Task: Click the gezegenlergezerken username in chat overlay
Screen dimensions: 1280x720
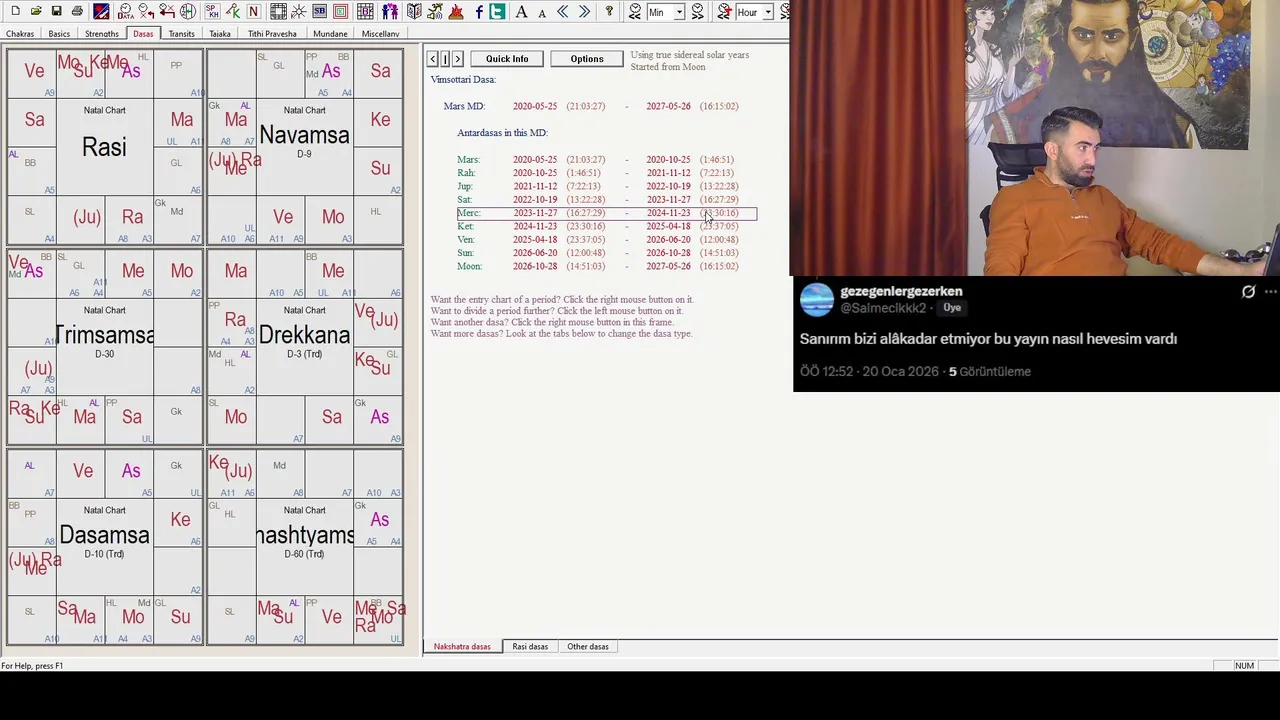Action: pyautogui.click(x=901, y=291)
